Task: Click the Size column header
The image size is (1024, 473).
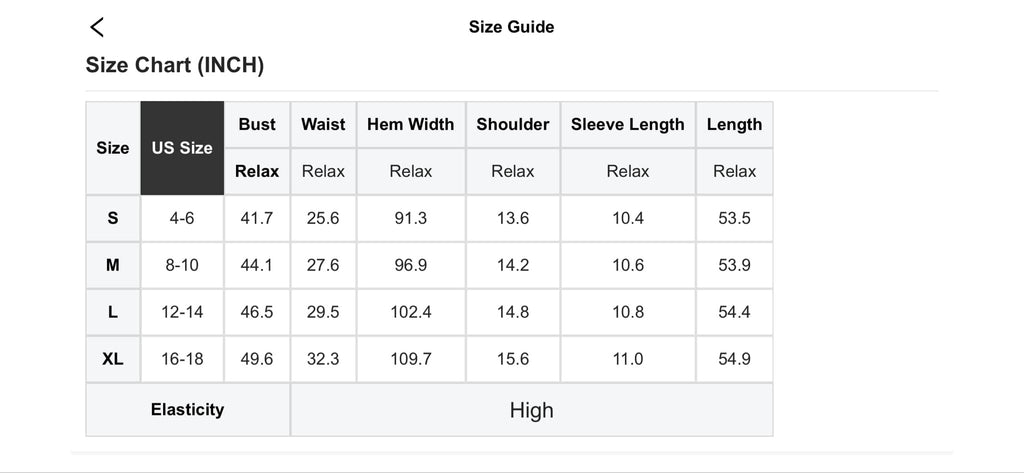Action: pyautogui.click(x=113, y=148)
